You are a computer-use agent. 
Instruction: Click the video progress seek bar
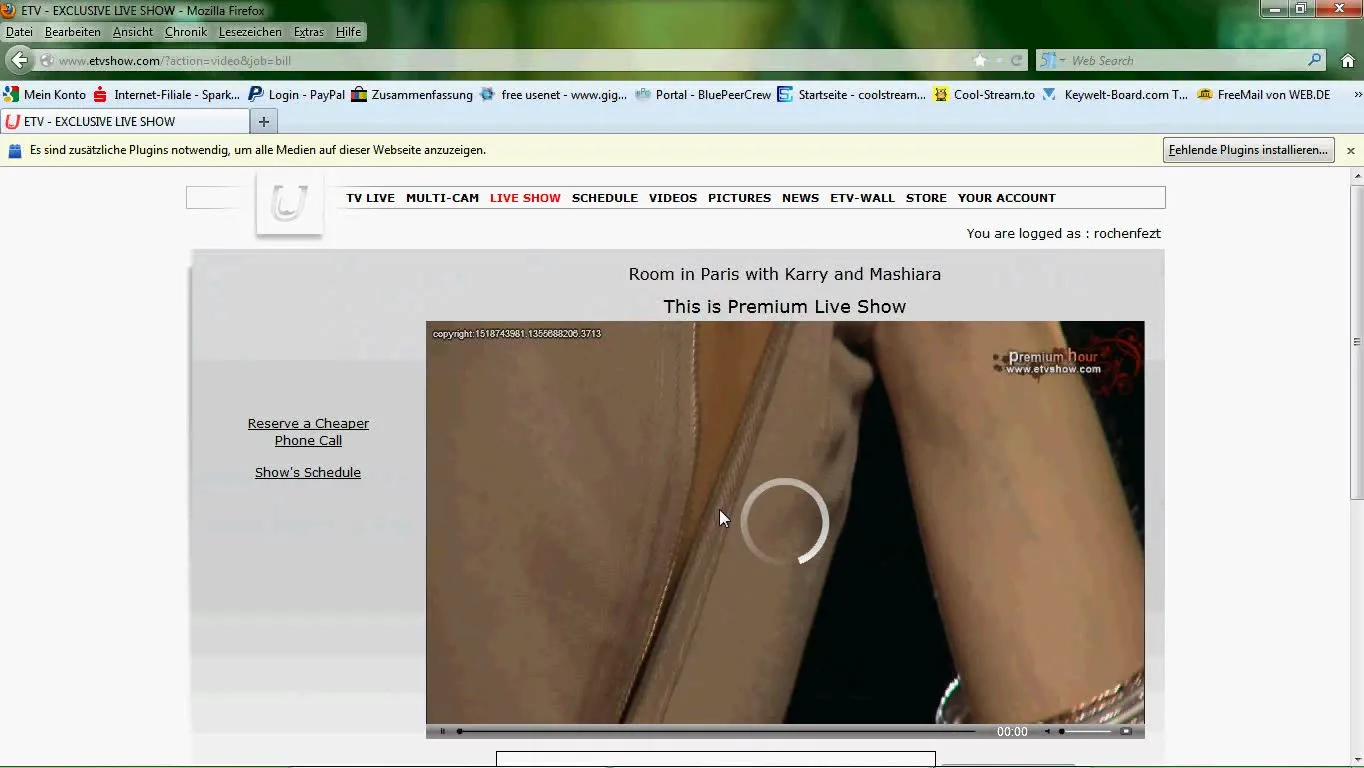pyautogui.click(x=715, y=731)
